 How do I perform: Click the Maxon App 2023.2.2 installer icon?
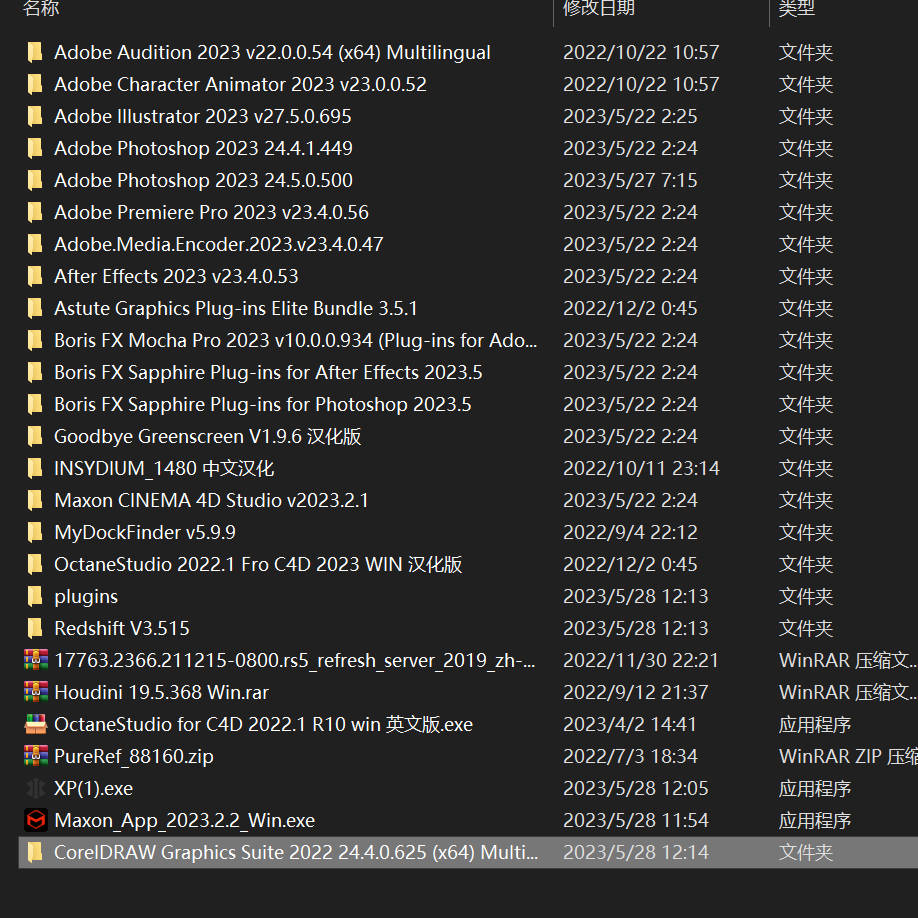pos(36,820)
